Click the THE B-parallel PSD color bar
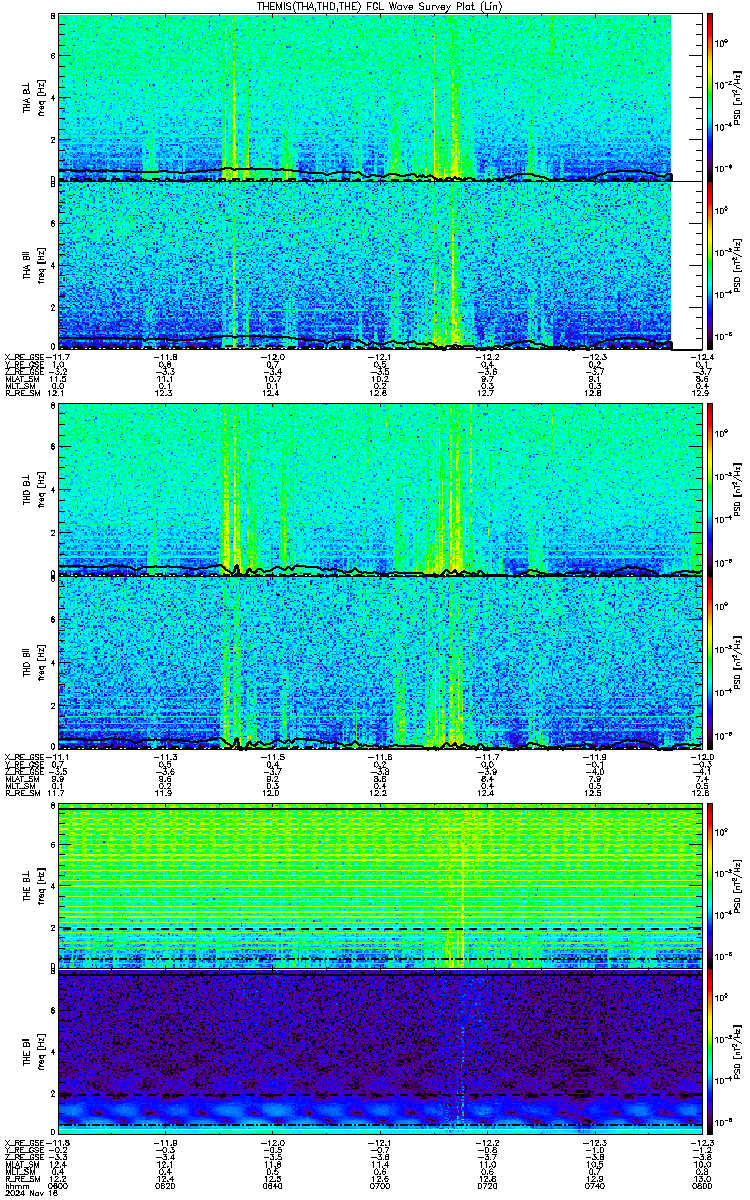 pos(710,1053)
